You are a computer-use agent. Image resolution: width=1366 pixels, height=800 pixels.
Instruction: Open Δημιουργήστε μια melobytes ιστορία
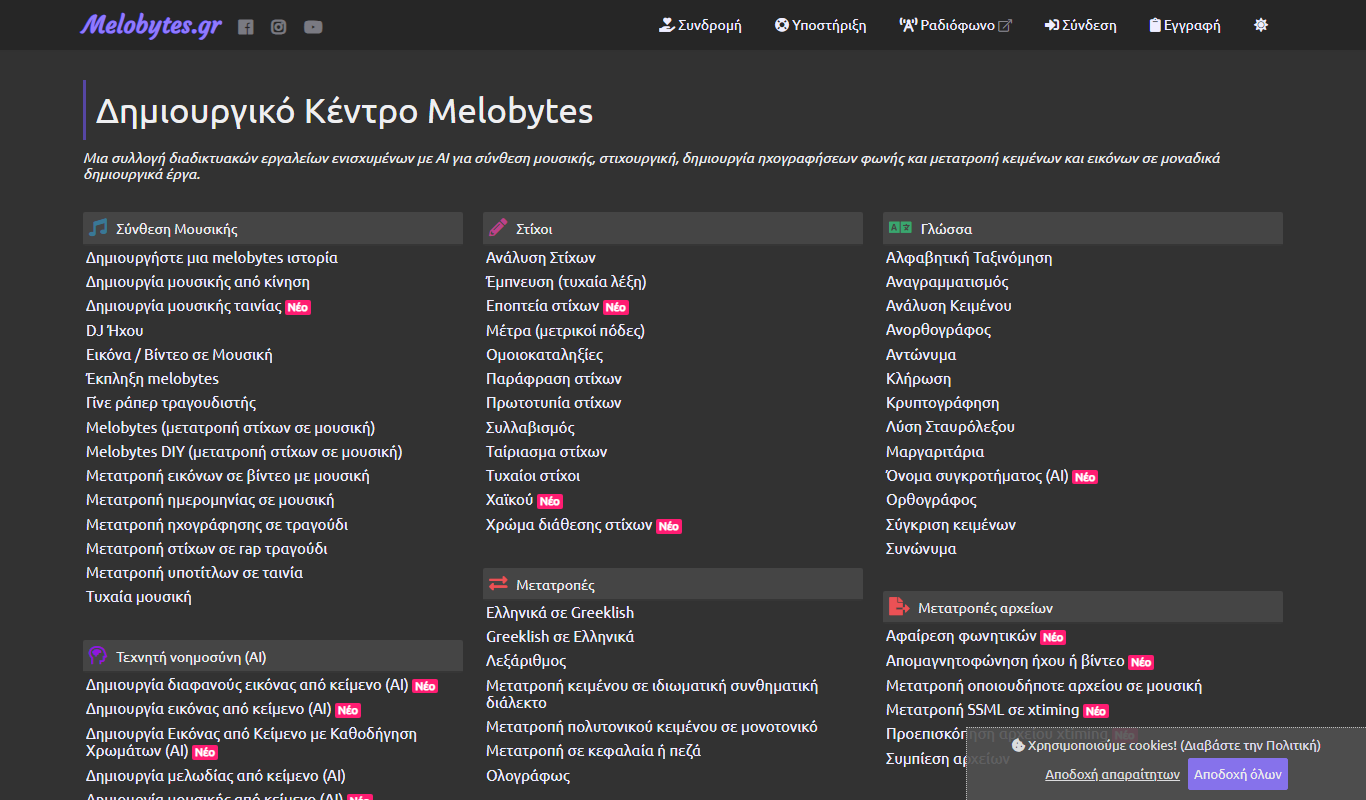(212, 257)
